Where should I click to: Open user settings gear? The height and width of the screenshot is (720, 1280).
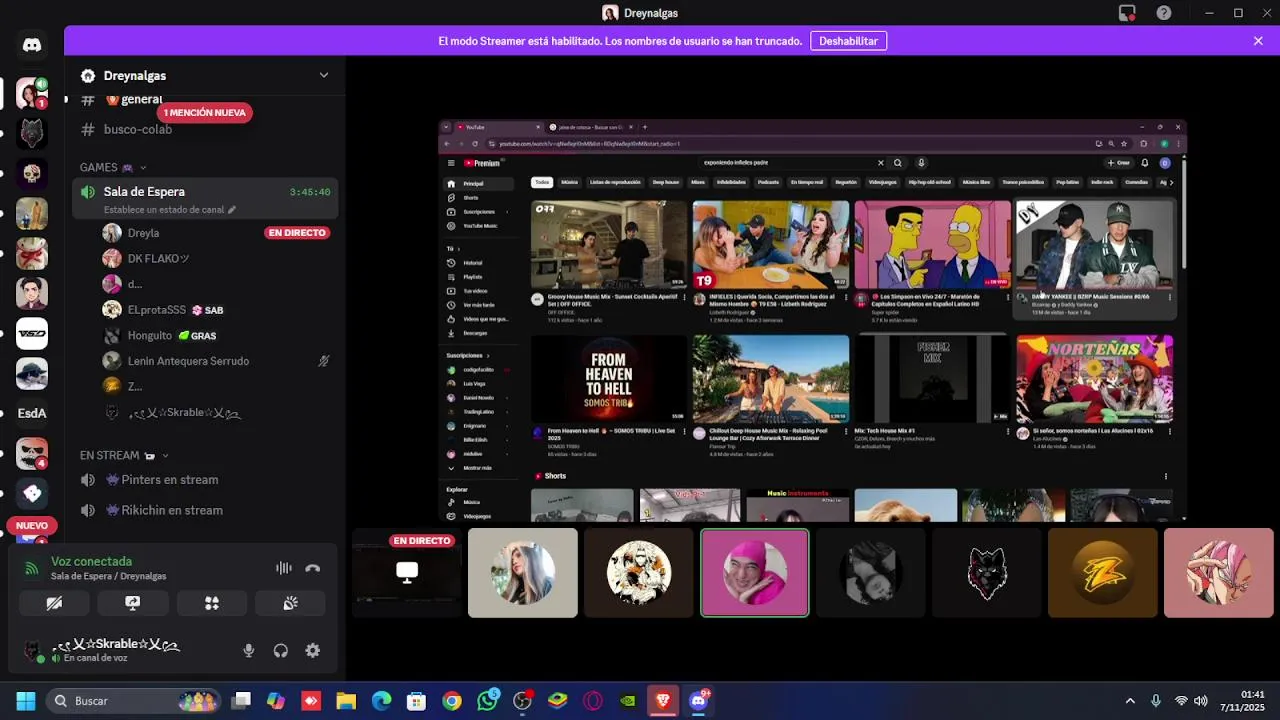pyautogui.click(x=313, y=651)
